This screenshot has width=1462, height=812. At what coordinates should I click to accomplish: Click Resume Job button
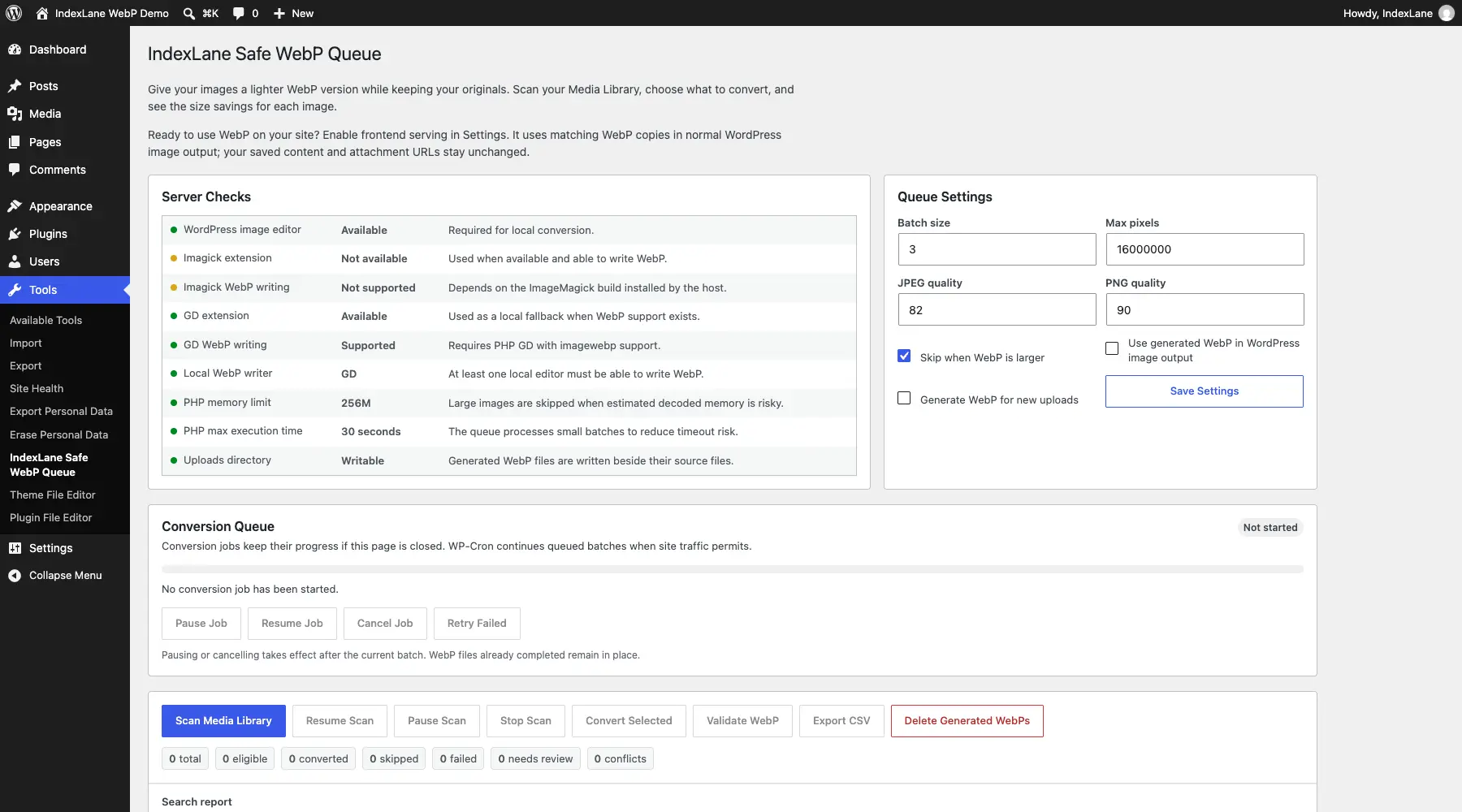coord(292,624)
